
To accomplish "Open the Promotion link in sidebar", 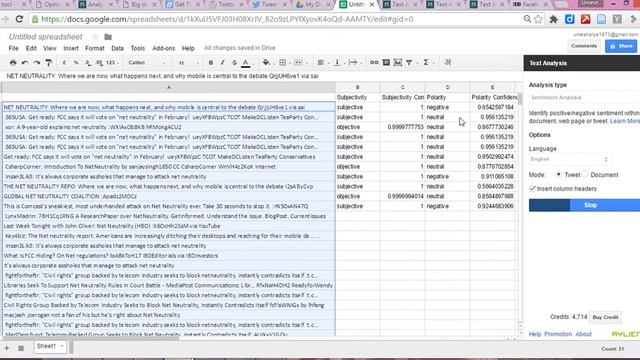I will click(x=558, y=334).
